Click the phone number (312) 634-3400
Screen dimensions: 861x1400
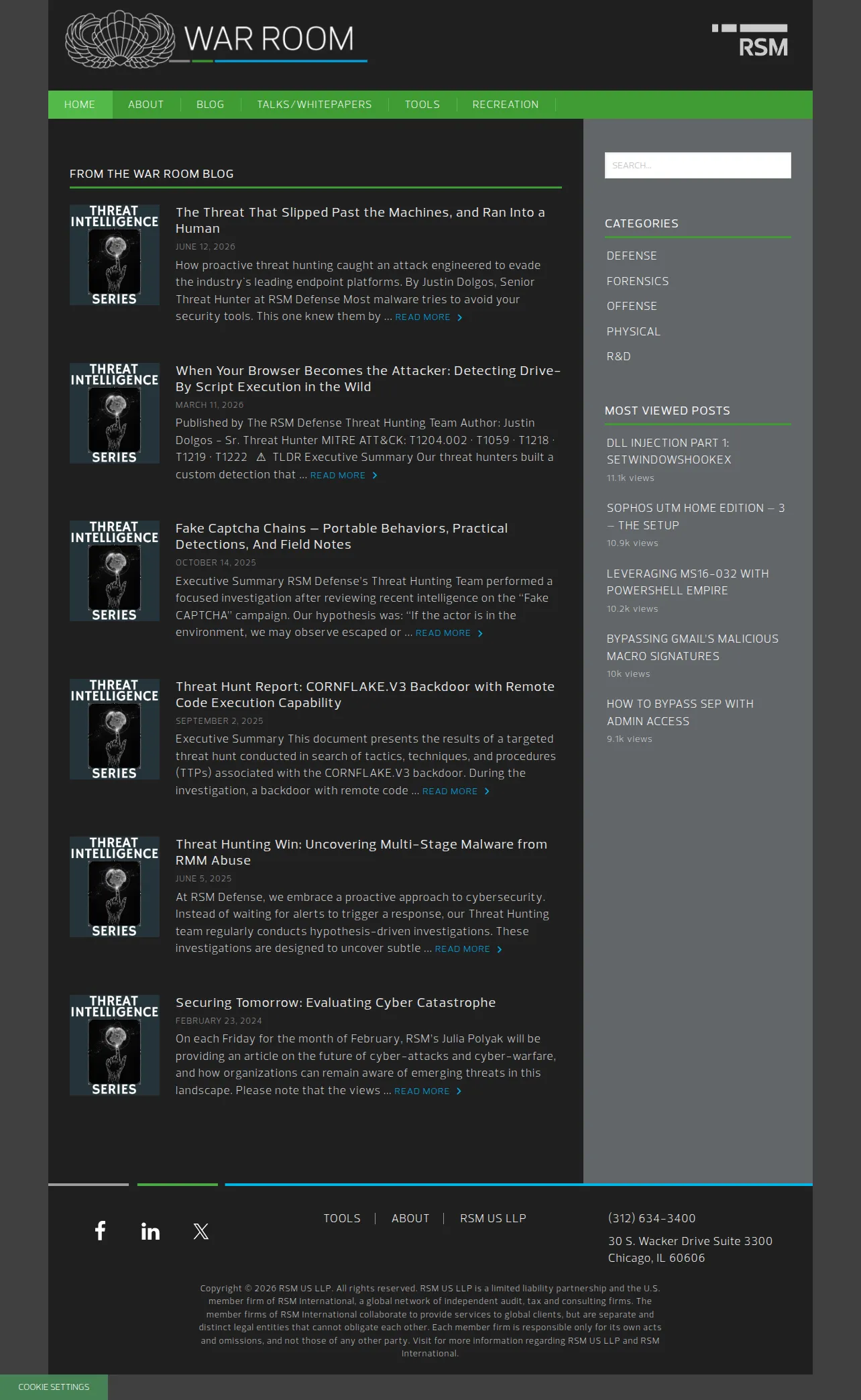point(652,1218)
